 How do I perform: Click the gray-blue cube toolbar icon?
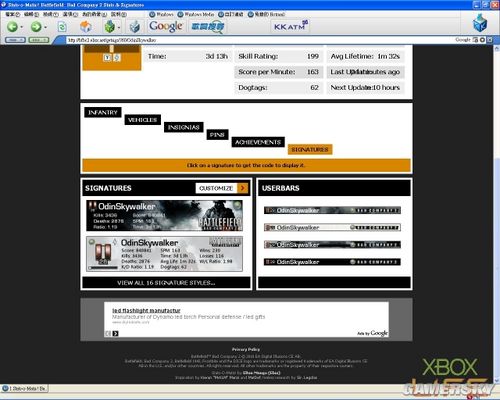134,27
